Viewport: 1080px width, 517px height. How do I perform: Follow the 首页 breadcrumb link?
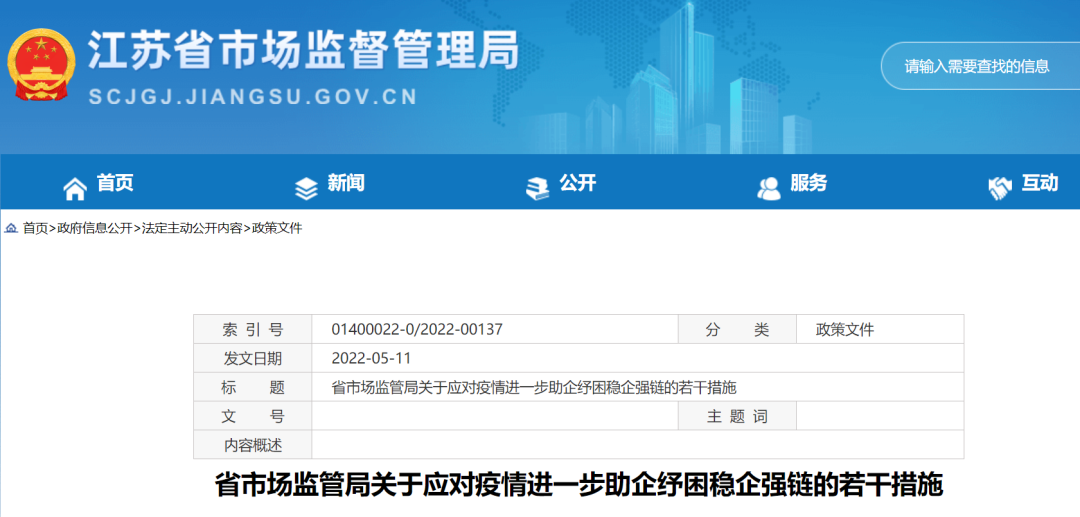(x=35, y=228)
